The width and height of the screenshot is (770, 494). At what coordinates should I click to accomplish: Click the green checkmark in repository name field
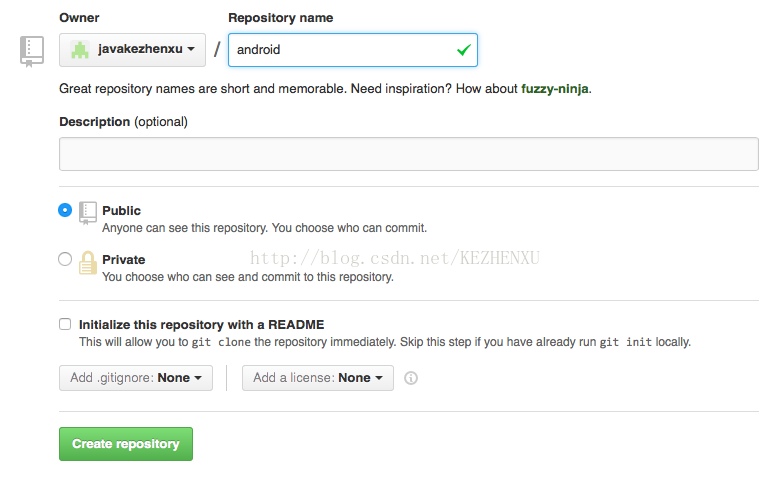tap(464, 50)
